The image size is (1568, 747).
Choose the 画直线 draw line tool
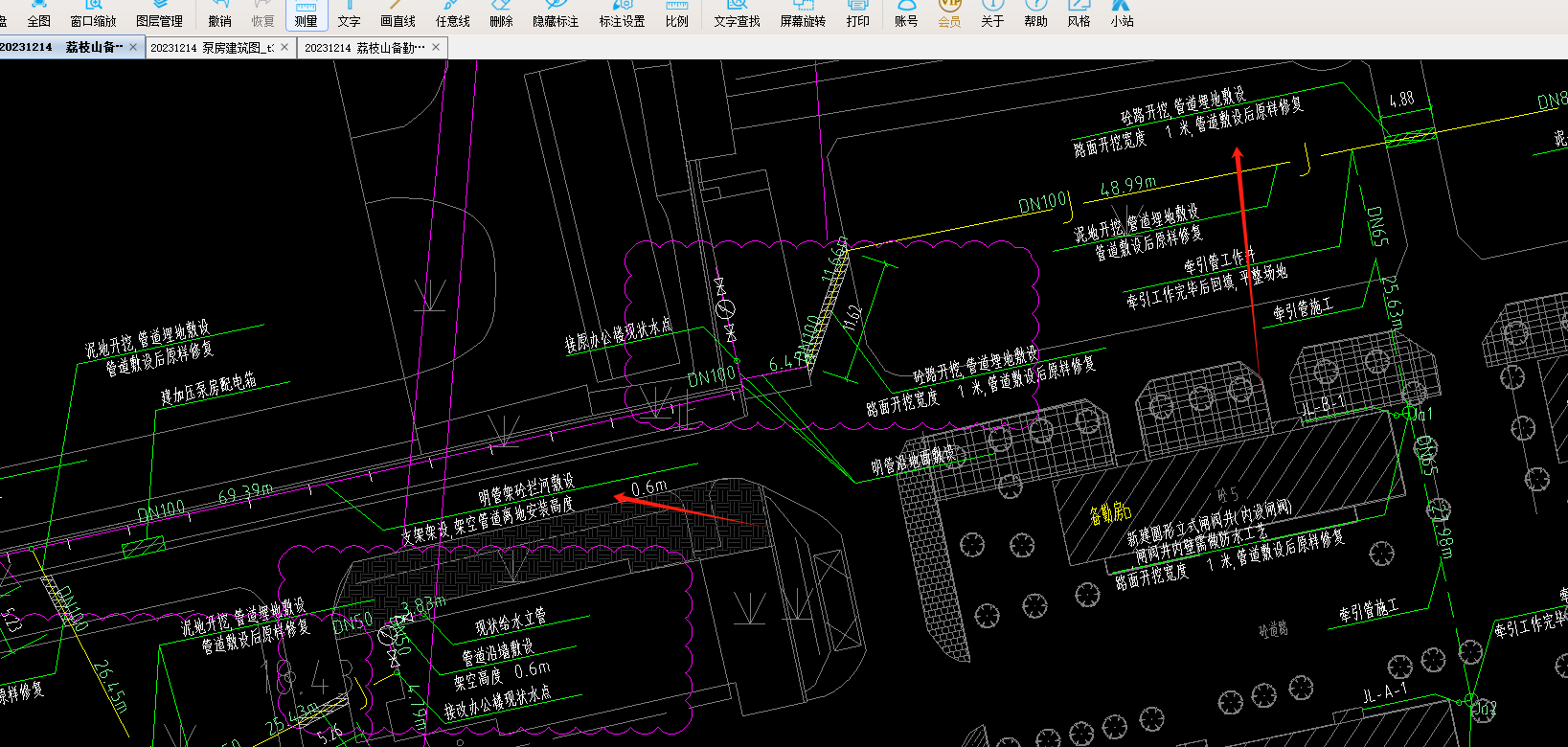click(x=398, y=14)
